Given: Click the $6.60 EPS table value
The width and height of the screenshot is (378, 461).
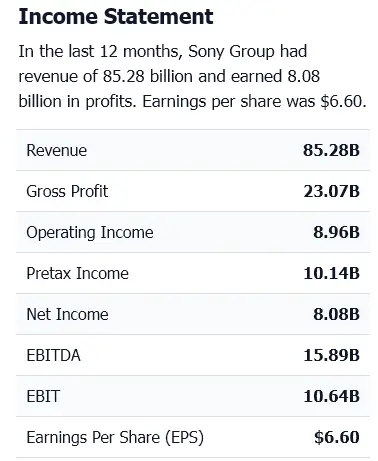Looking at the screenshot, I should (x=337, y=437).
